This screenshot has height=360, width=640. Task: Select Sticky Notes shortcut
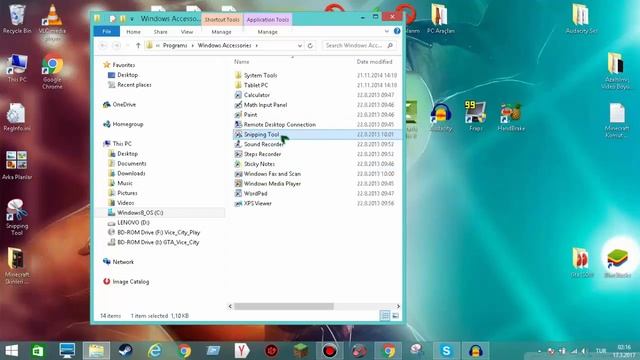259,164
